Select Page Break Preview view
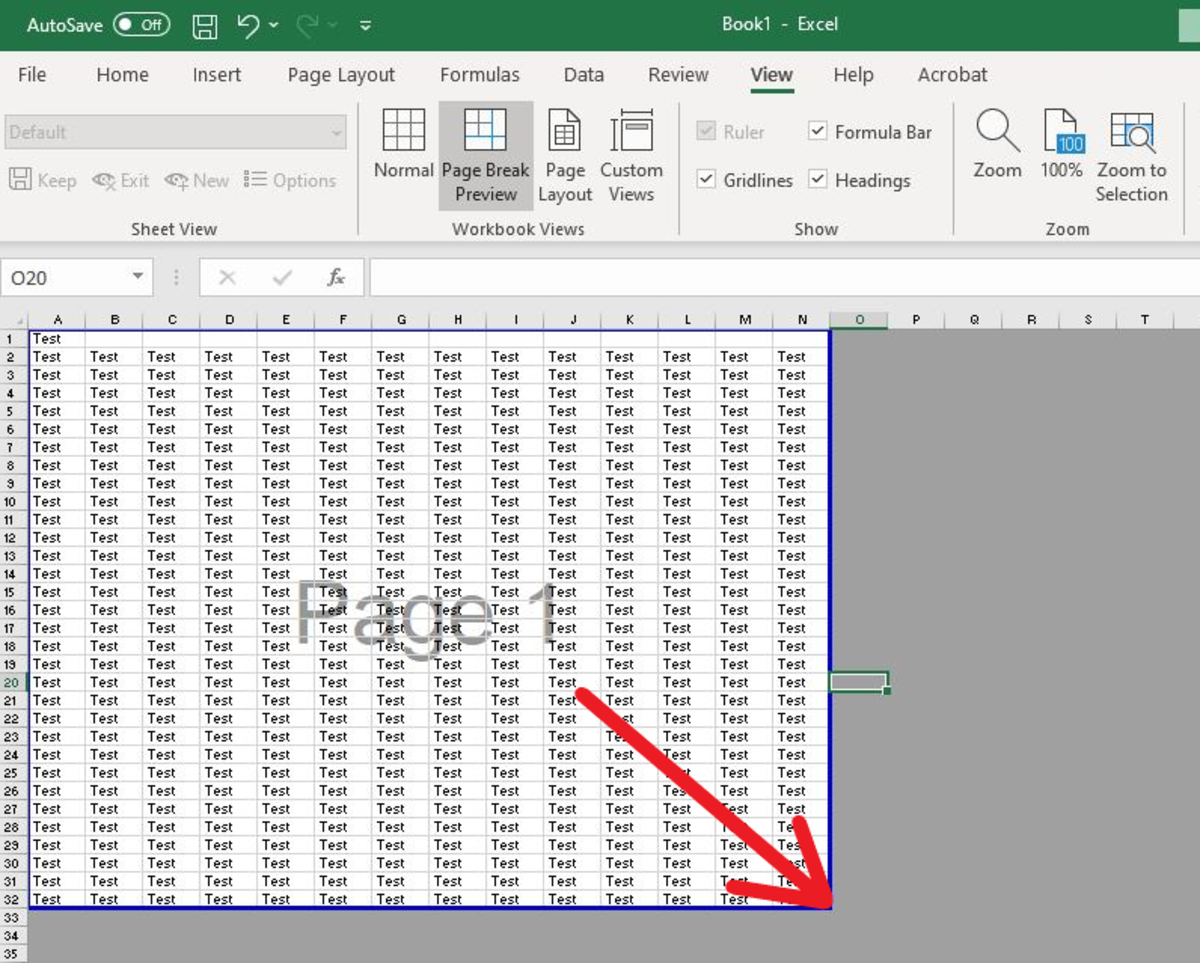This screenshot has width=1200, height=963. point(486,156)
